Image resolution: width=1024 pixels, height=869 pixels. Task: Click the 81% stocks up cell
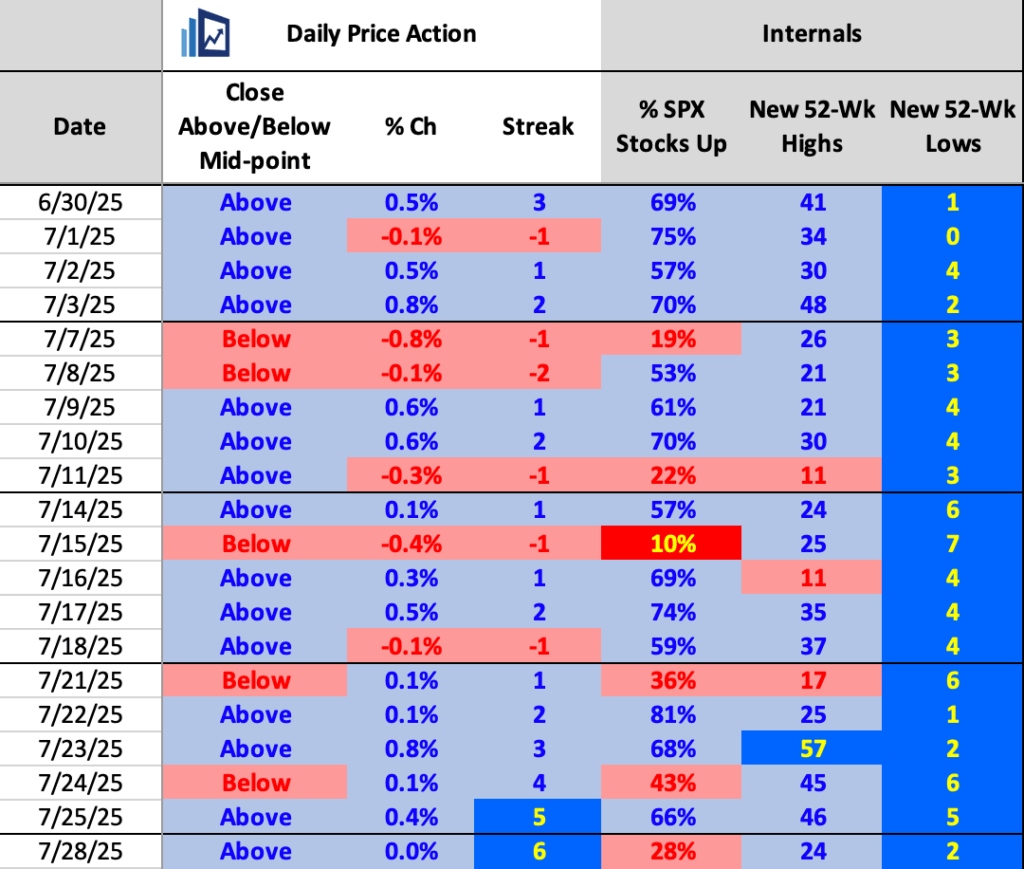pos(671,714)
